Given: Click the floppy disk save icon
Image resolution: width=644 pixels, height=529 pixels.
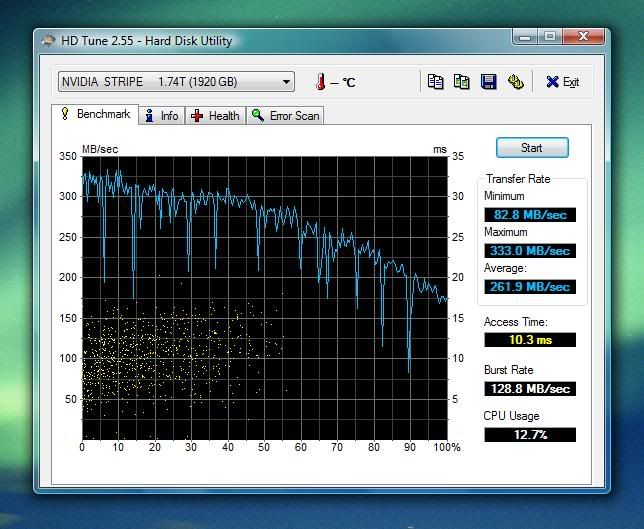Looking at the screenshot, I should (x=489, y=81).
